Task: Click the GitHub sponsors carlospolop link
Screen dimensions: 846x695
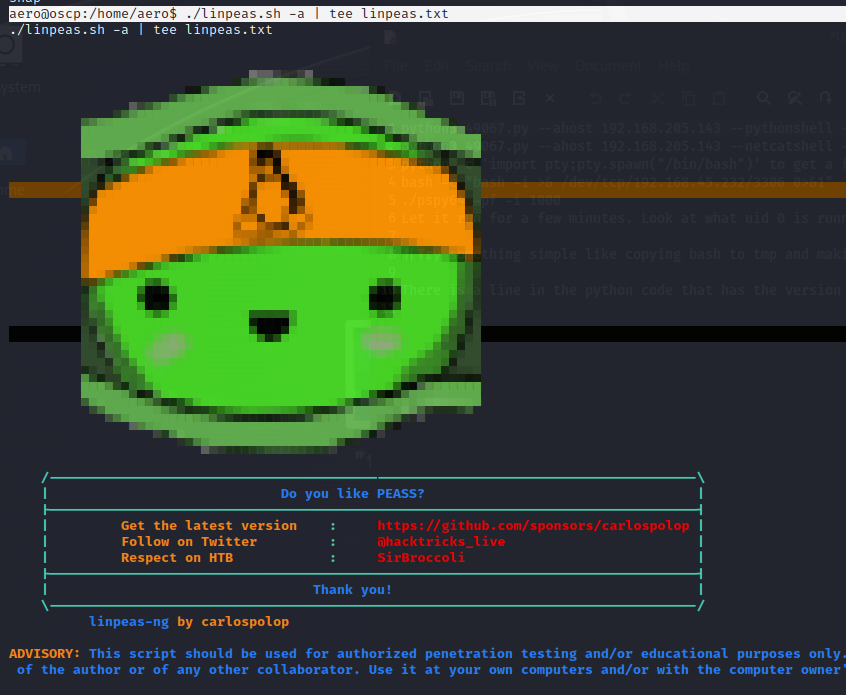Action: [533, 526]
